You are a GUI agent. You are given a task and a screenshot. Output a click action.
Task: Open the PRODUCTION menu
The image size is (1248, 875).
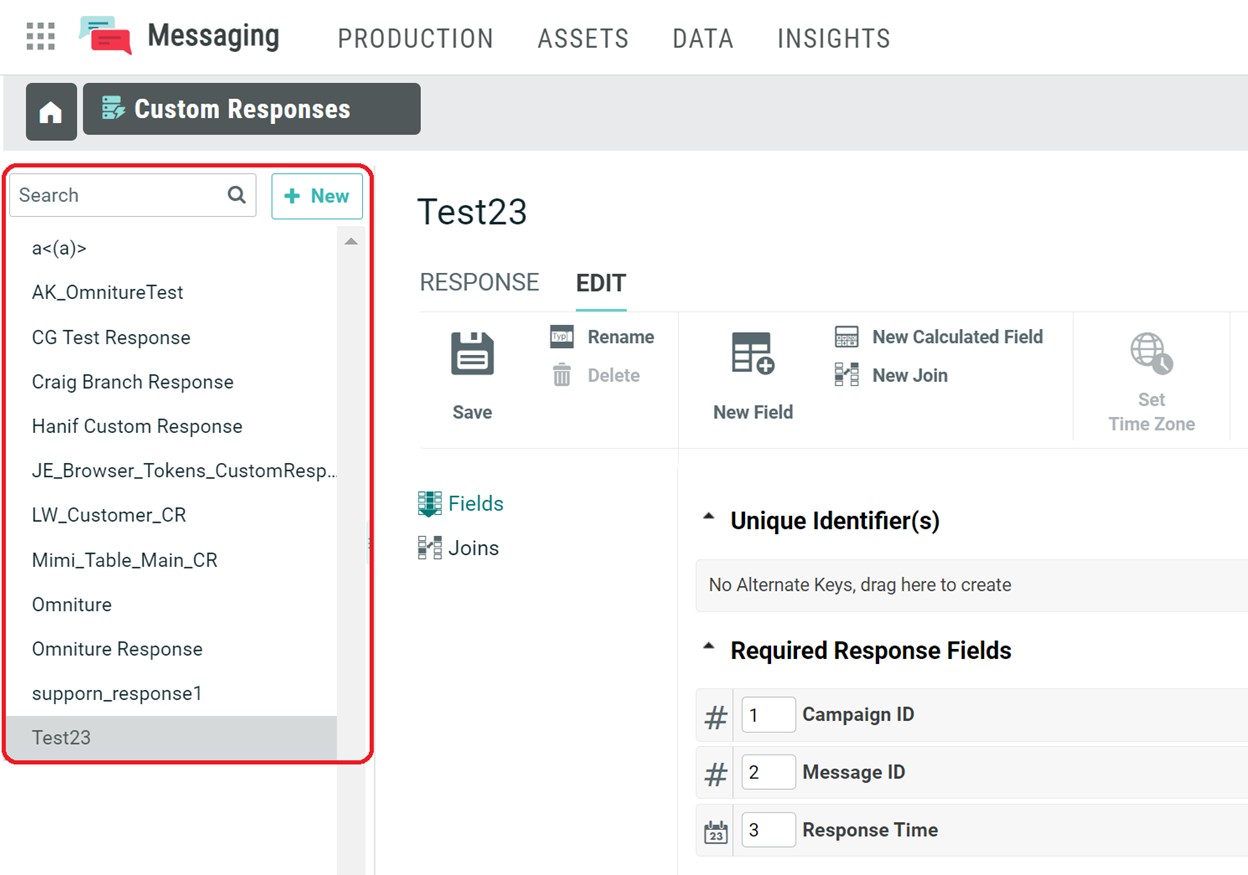click(x=415, y=39)
